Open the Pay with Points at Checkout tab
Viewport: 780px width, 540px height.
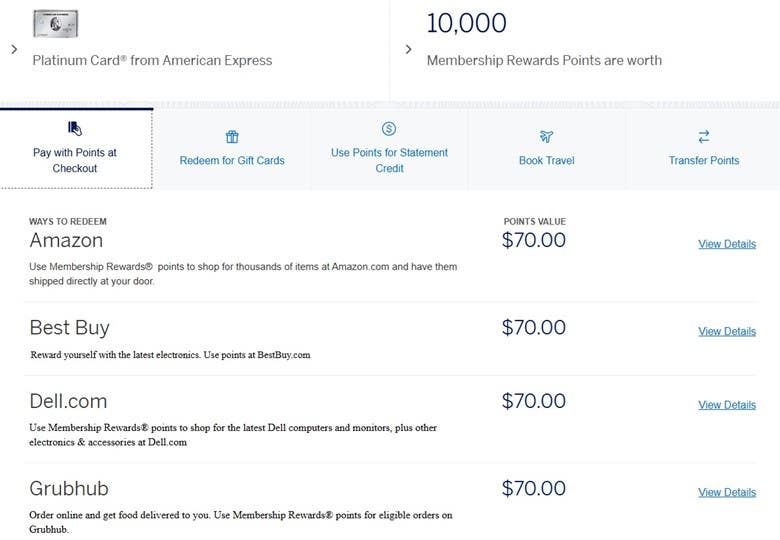75,160
